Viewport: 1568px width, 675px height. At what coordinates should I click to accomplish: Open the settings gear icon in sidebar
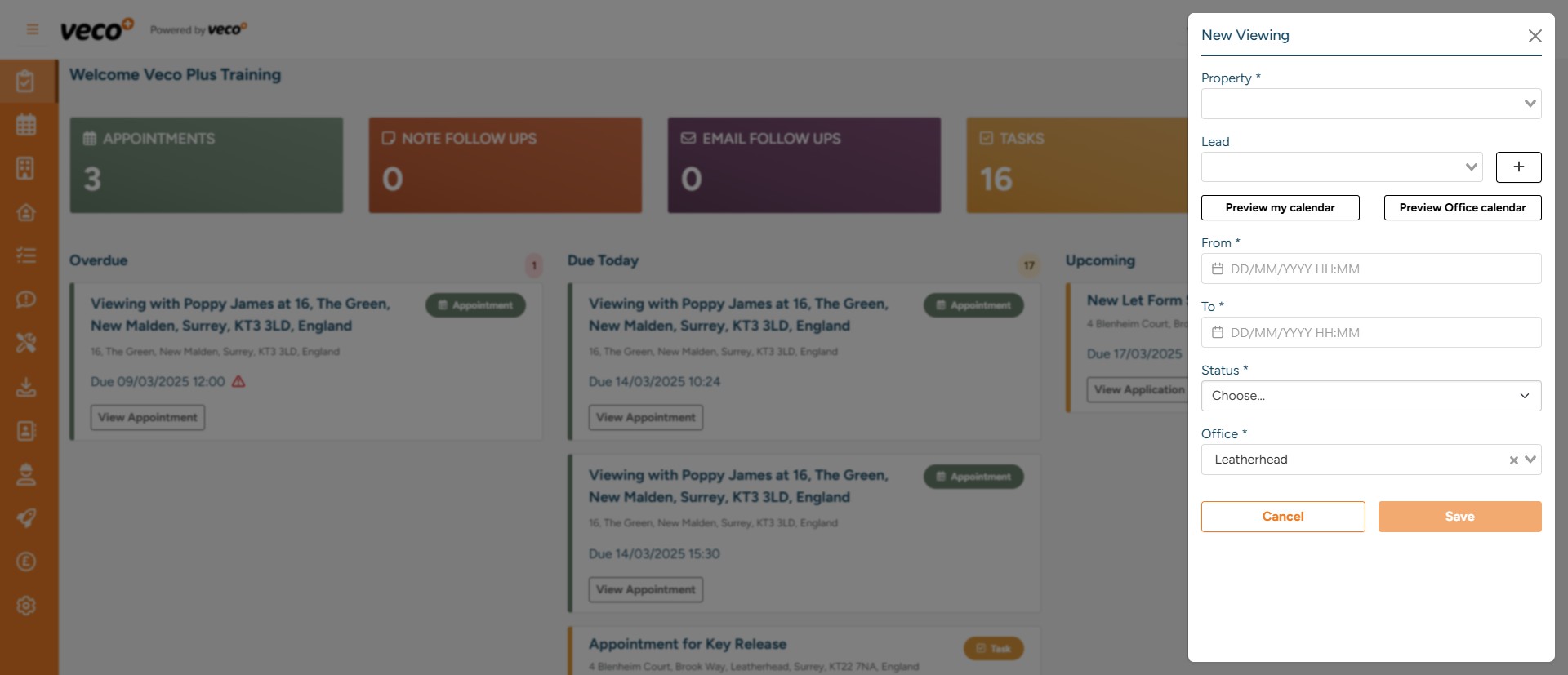click(26, 606)
